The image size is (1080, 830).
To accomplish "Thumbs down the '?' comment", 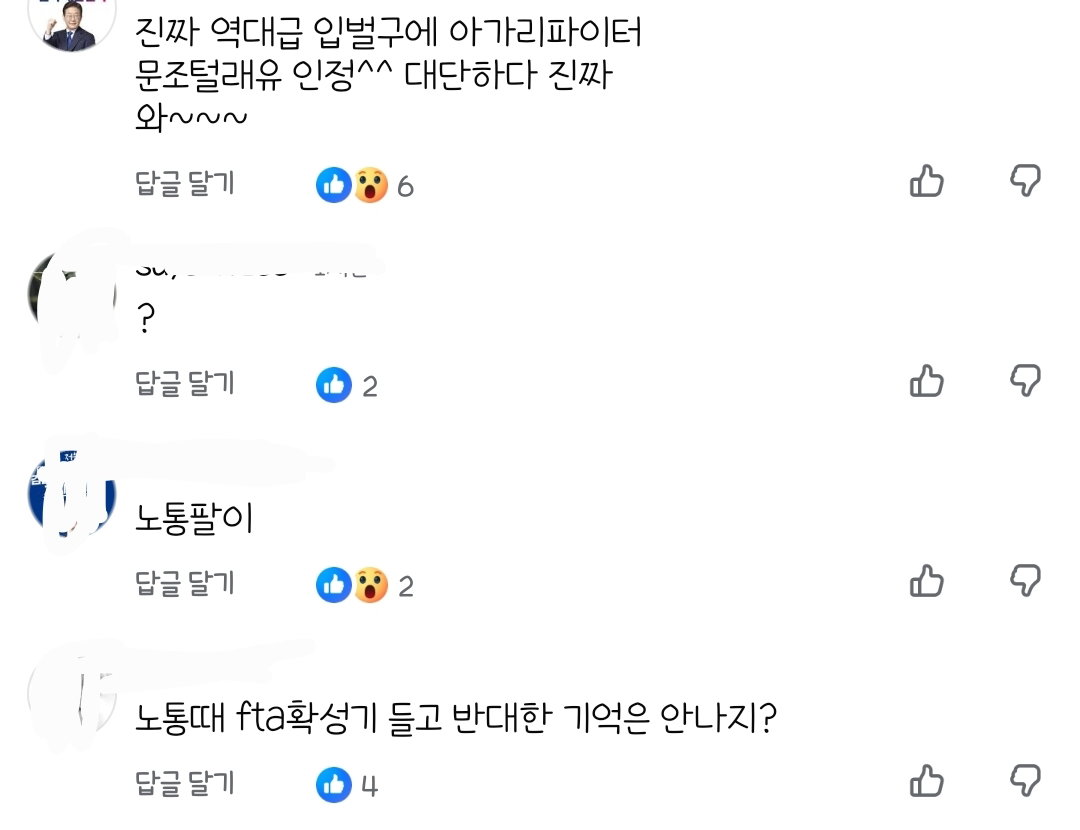I will click(x=1025, y=380).
